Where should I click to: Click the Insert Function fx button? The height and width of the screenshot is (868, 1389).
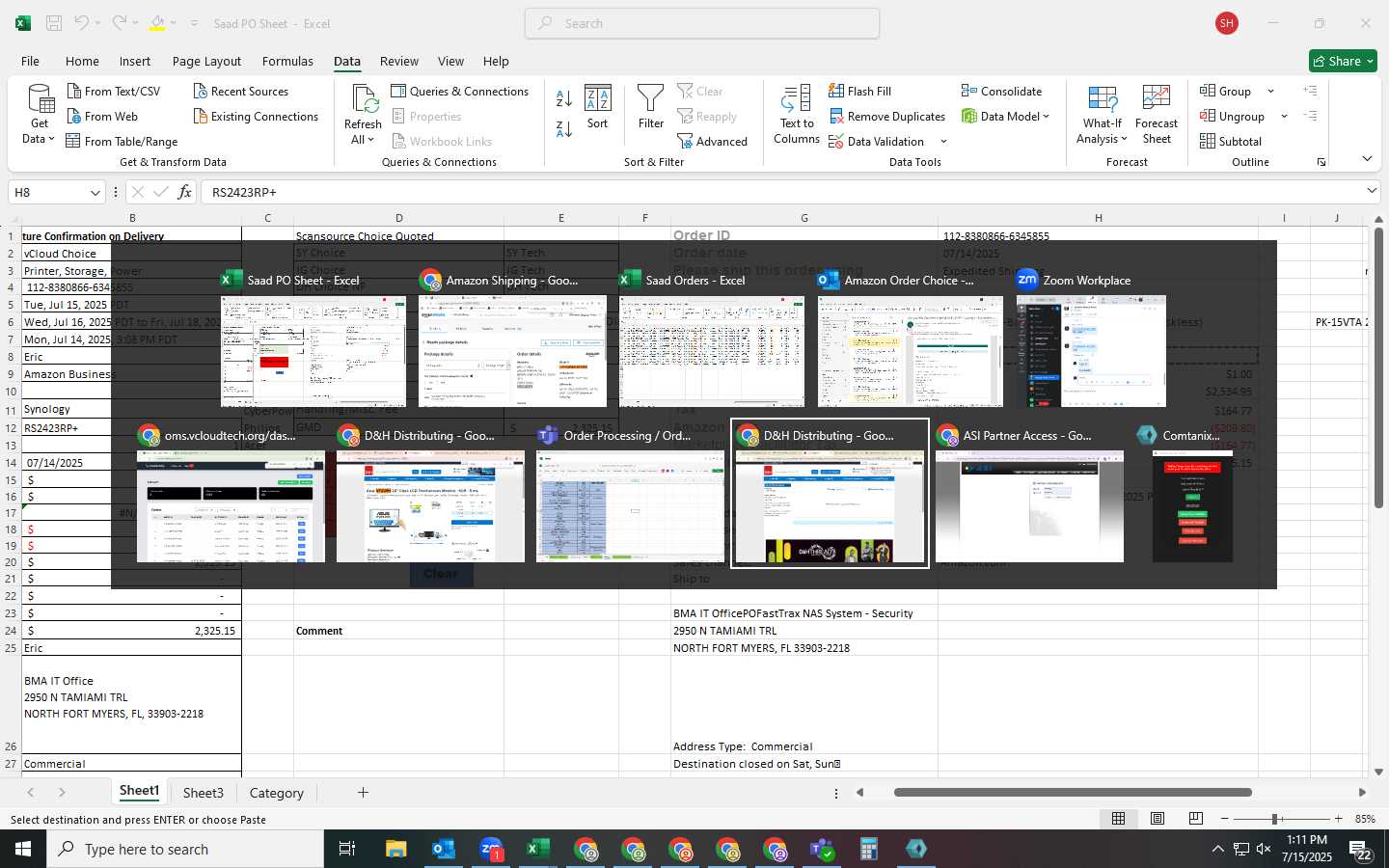[x=184, y=192]
